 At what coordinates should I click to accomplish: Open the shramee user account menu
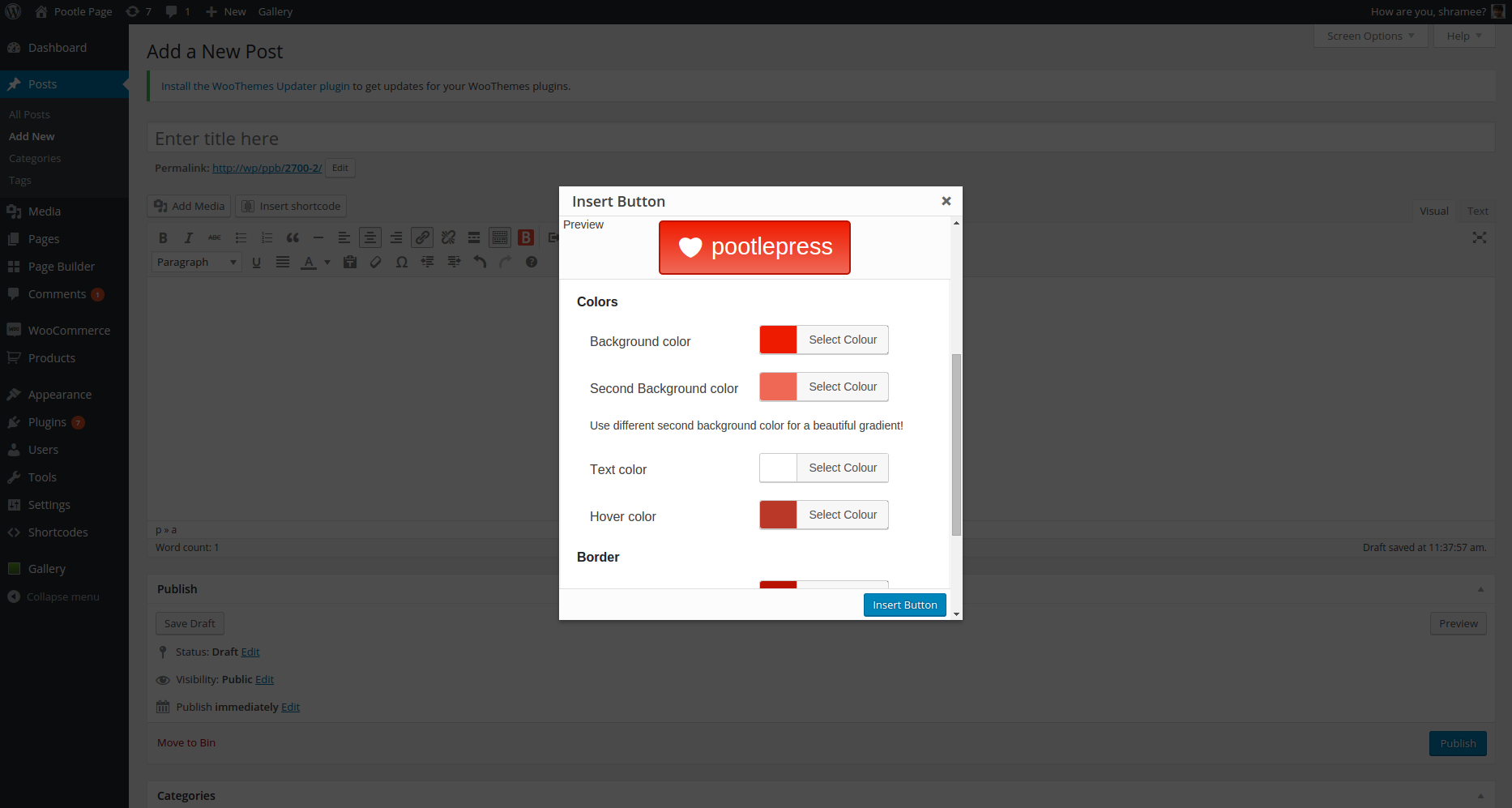coord(1437,11)
